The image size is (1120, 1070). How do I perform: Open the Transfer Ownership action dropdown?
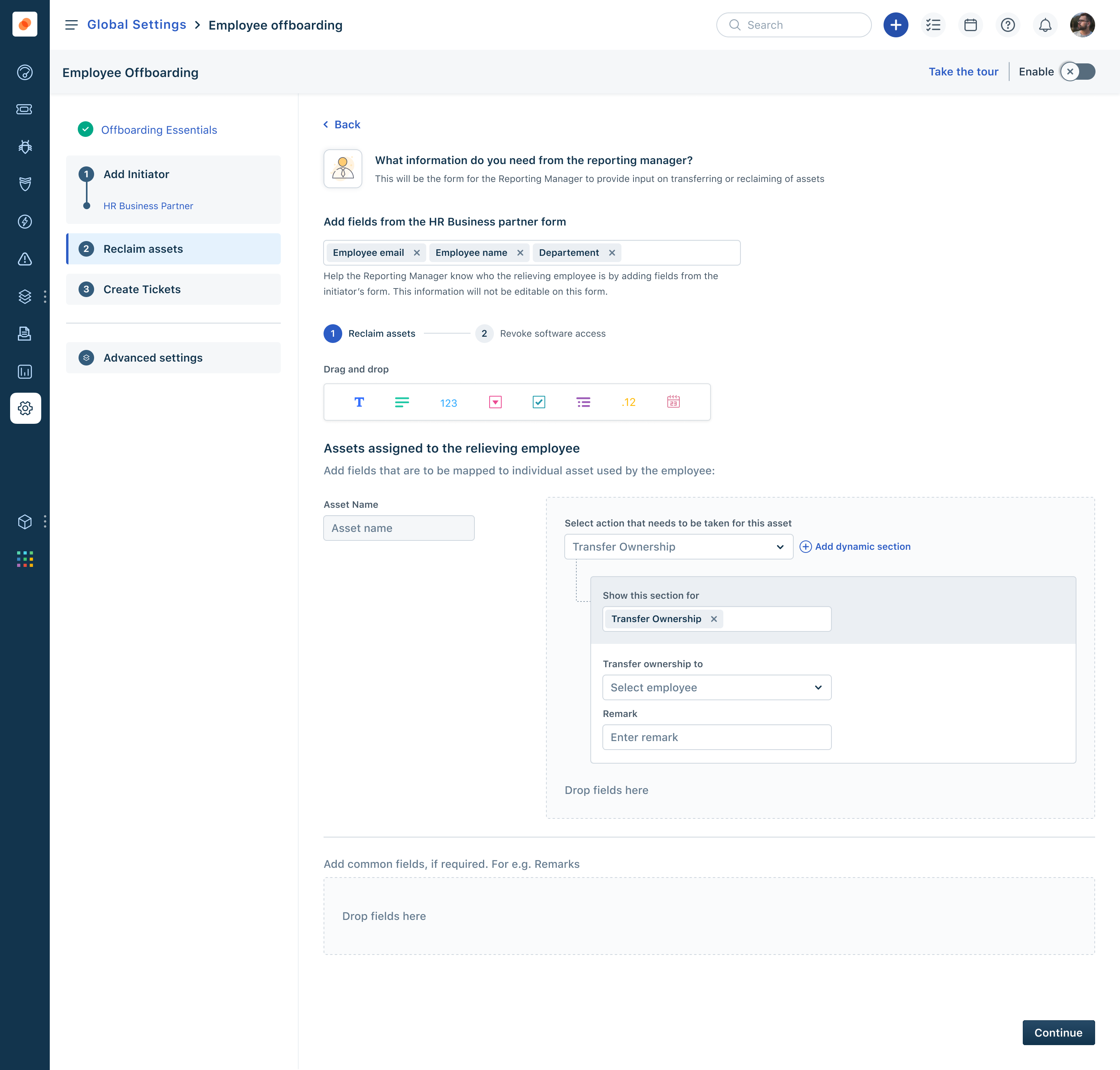tap(678, 546)
